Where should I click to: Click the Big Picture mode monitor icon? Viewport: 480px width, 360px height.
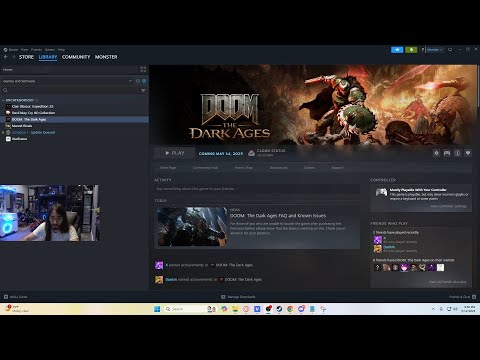450,50
